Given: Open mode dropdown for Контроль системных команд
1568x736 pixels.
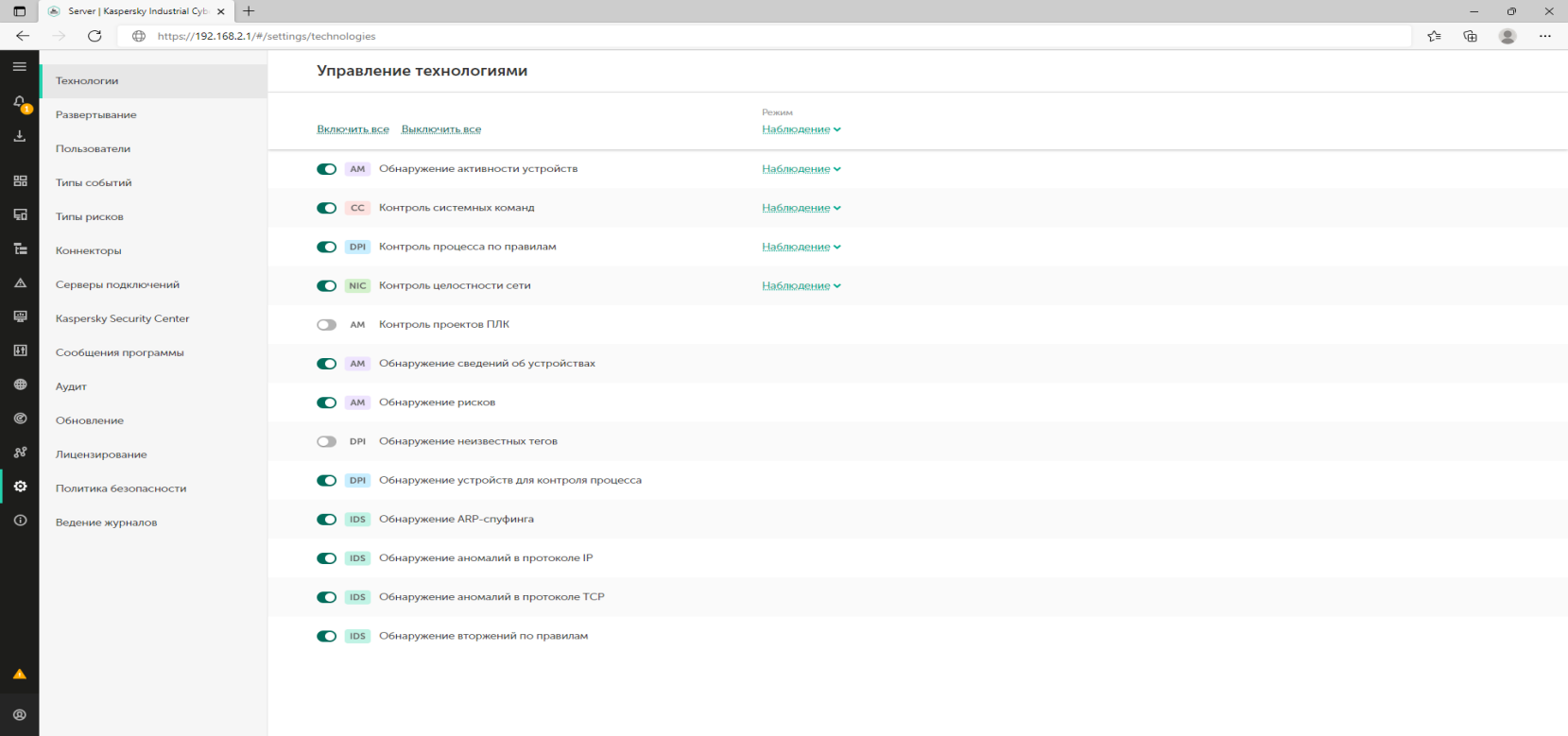Looking at the screenshot, I should (x=801, y=208).
